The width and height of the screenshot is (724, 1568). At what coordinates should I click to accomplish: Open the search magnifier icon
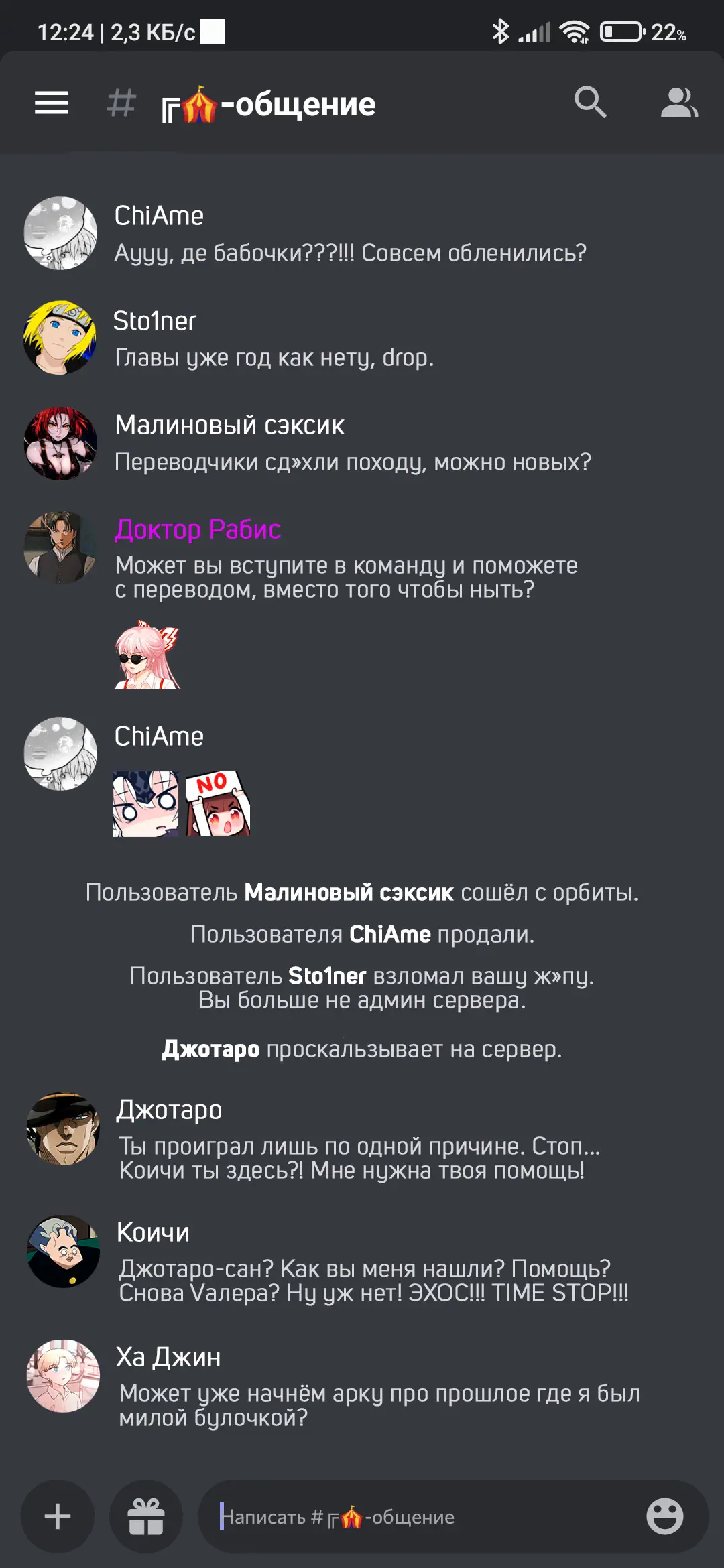pos(591,103)
